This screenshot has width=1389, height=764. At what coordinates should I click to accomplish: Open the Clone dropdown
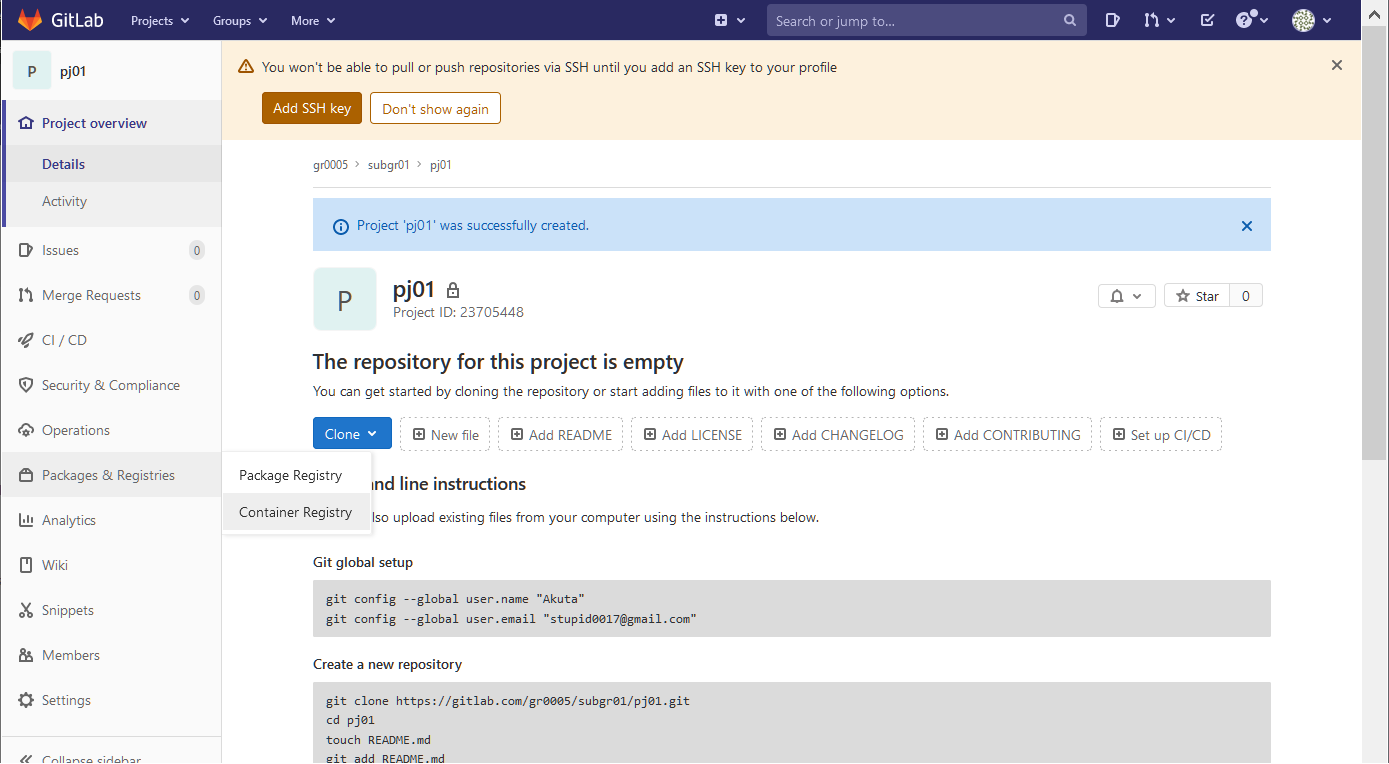pyautogui.click(x=352, y=434)
